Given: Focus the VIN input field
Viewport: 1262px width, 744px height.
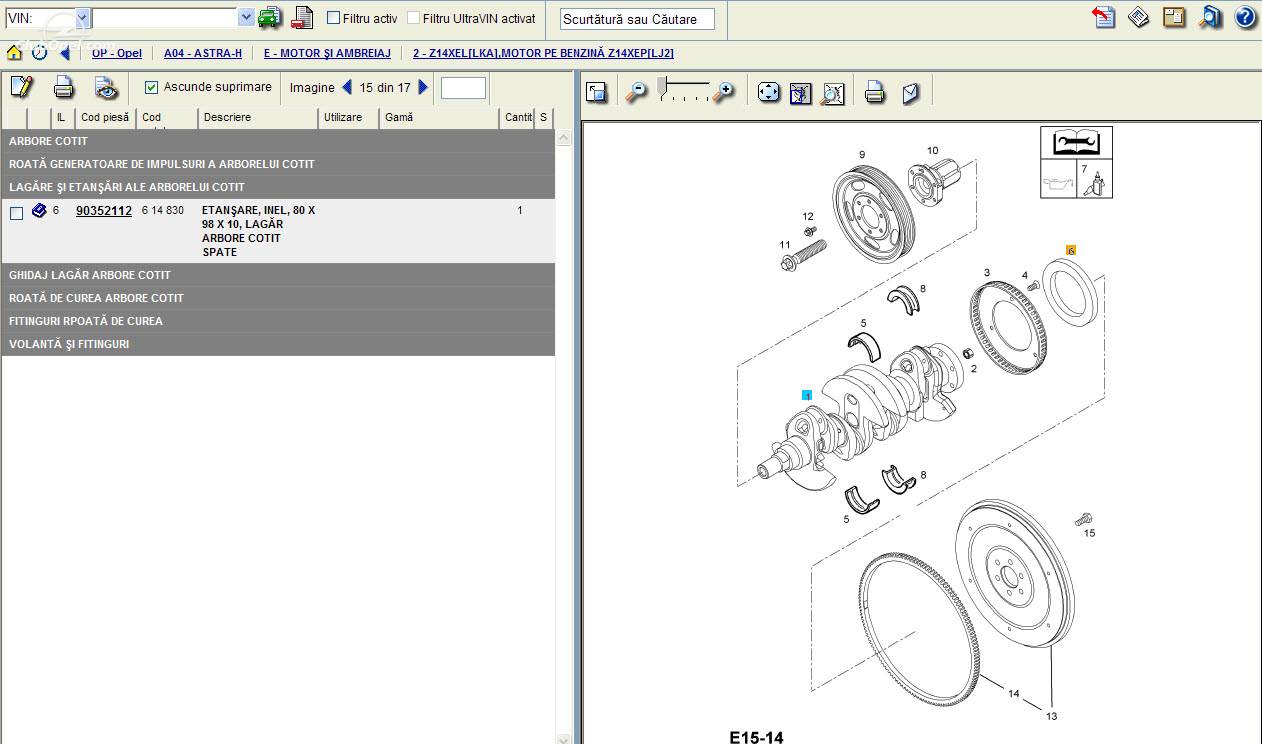Looking at the screenshot, I should 165,18.
